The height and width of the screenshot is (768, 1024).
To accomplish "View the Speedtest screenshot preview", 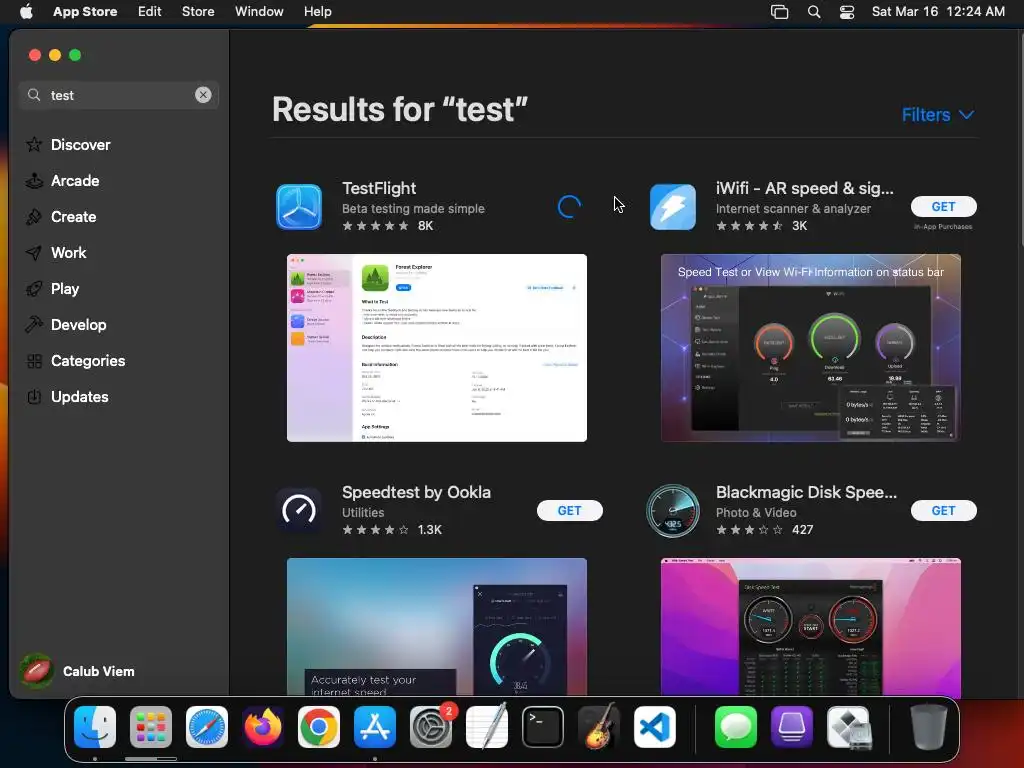I will tap(437, 627).
